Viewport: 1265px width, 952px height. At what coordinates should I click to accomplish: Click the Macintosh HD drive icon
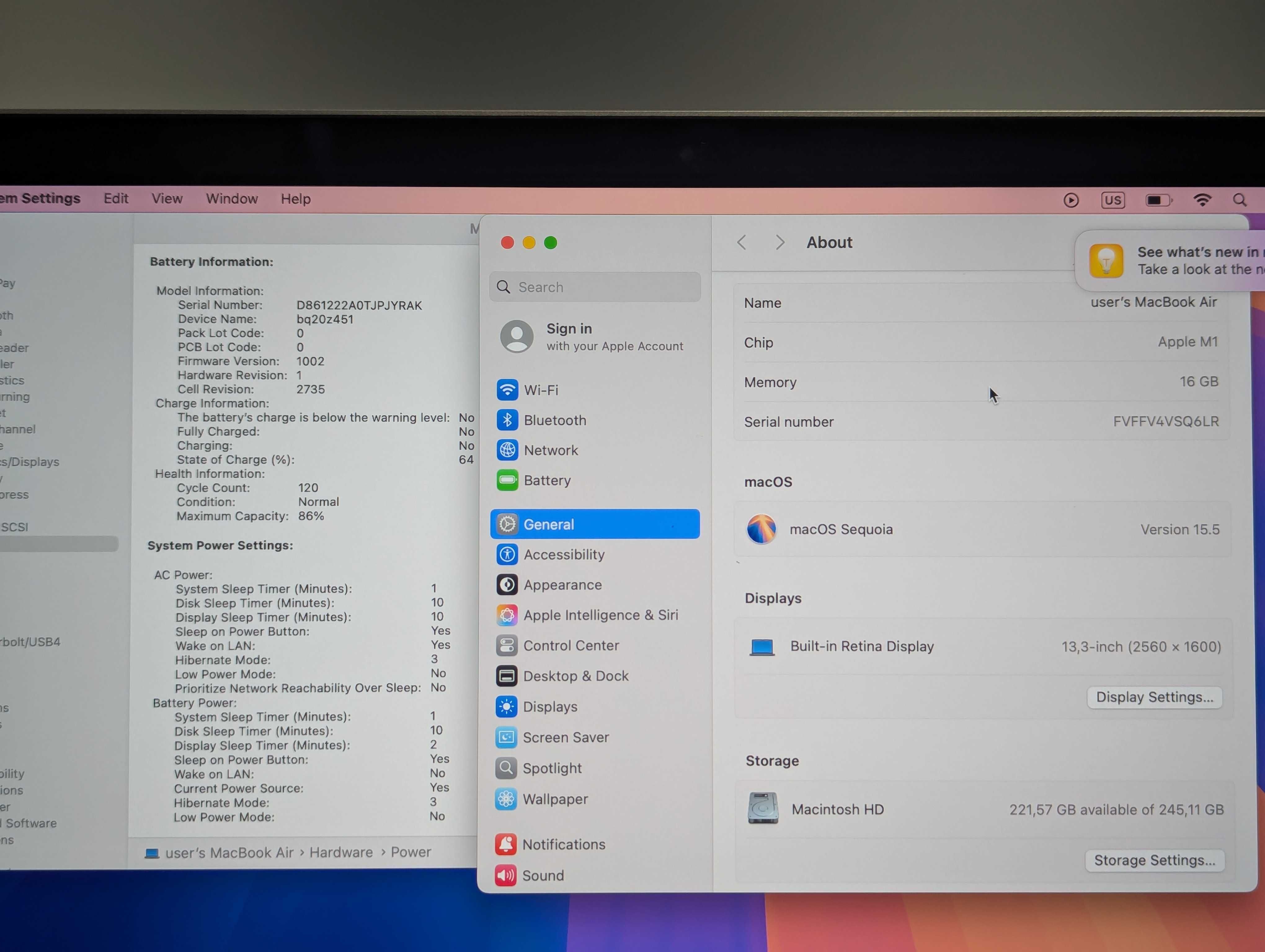coord(763,808)
